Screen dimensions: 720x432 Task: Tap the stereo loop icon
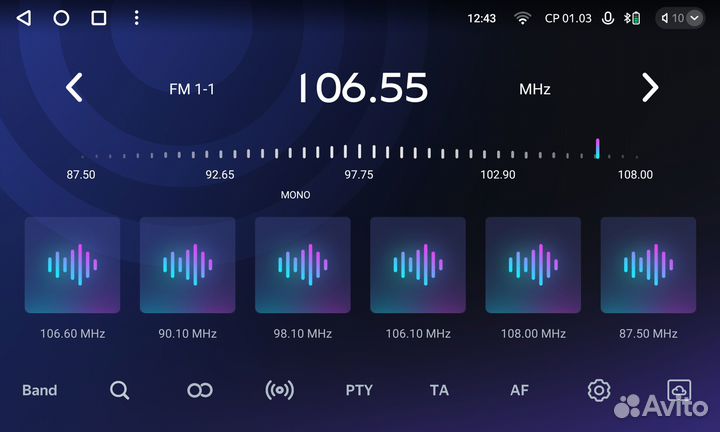(200, 390)
